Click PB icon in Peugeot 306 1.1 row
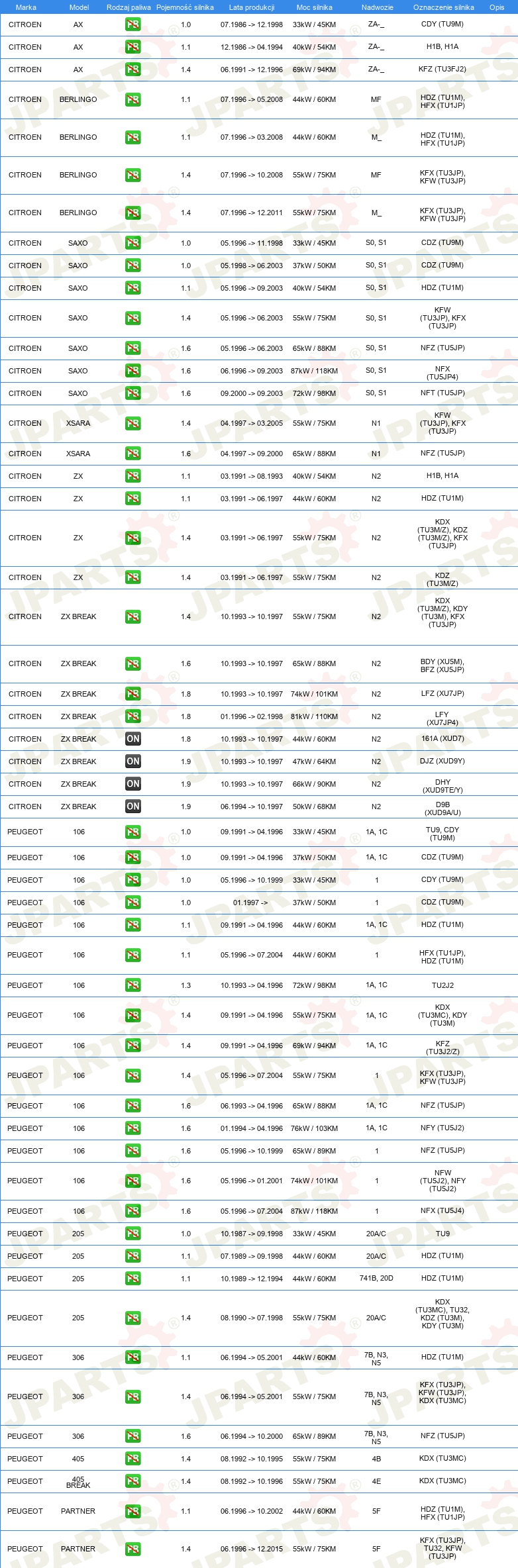The width and height of the screenshot is (518, 1568). [x=133, y=1357]
